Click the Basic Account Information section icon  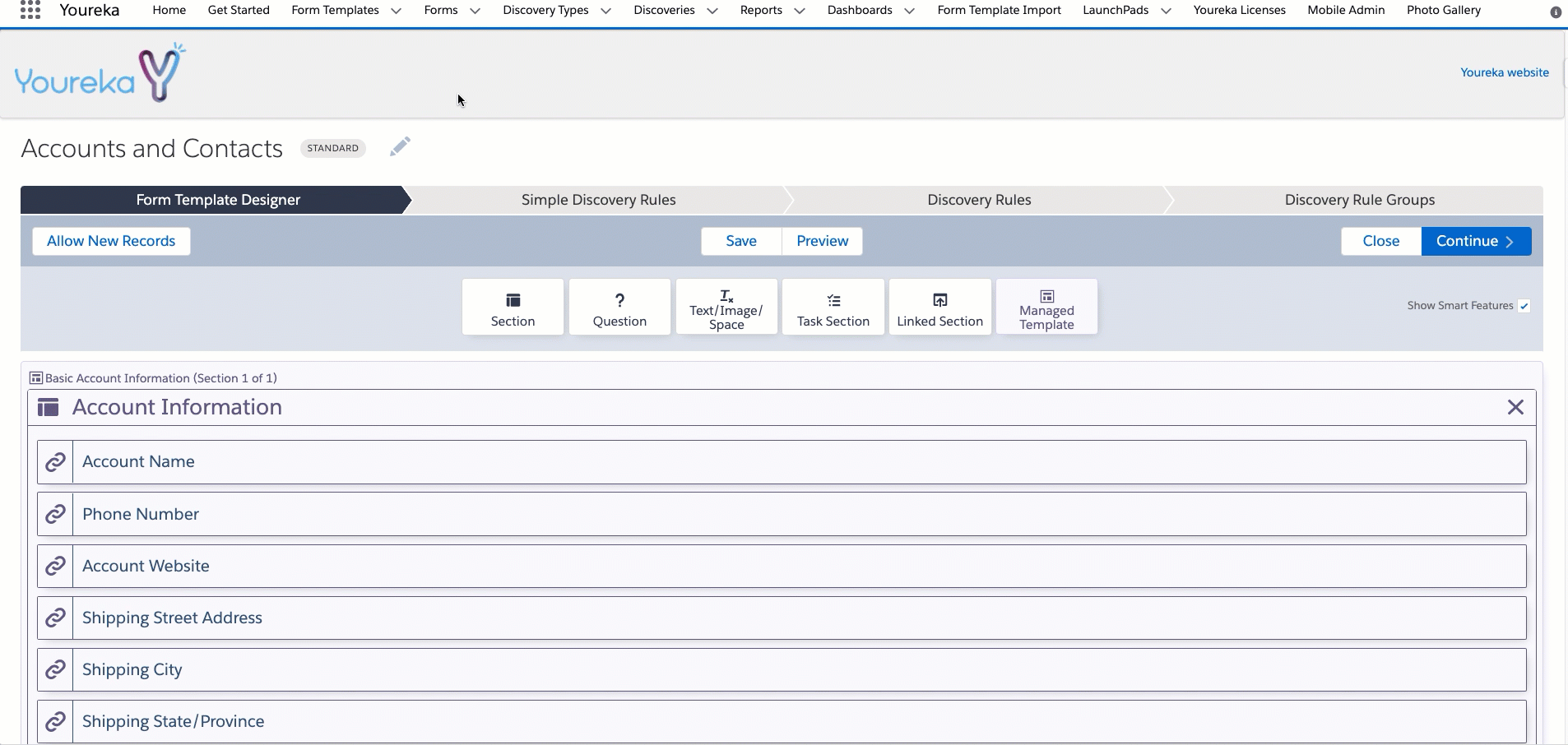tap(36, 378)
